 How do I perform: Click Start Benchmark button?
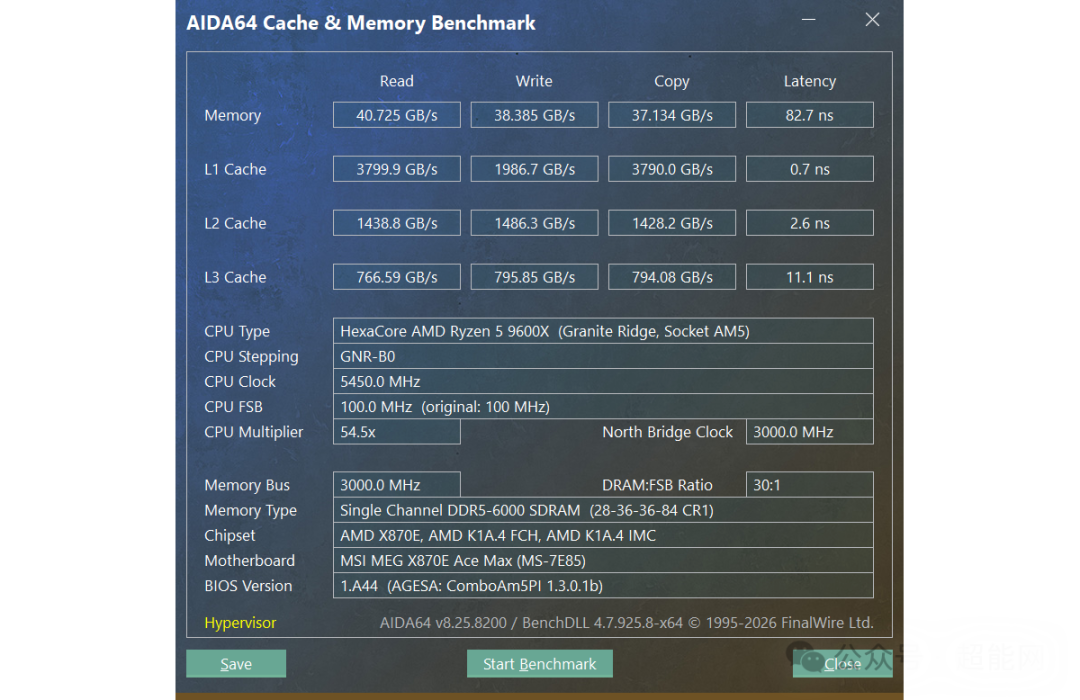coord(539,663)
